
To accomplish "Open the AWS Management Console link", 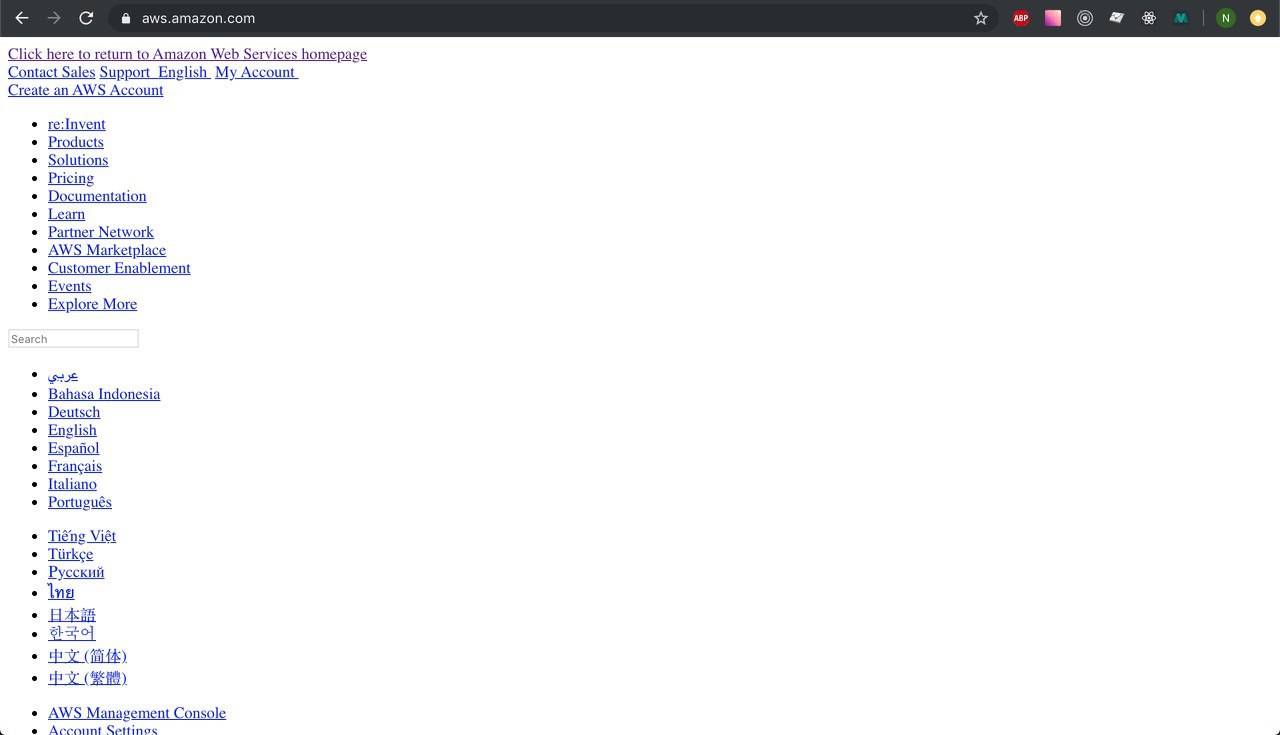I will (x=137, y=713).
